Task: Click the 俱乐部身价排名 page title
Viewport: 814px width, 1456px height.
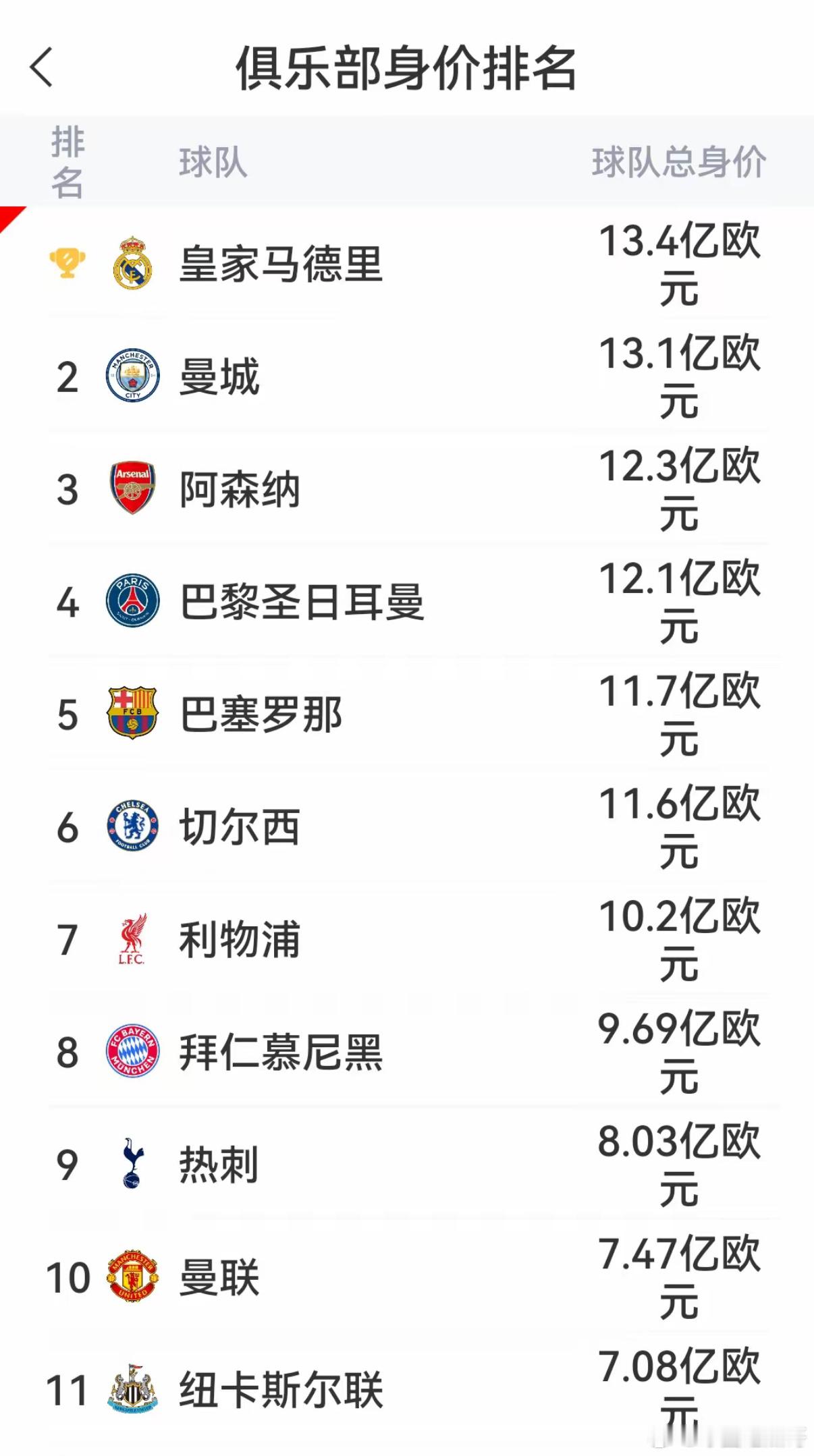Action: pyautogui.click(x=406, y=68)
